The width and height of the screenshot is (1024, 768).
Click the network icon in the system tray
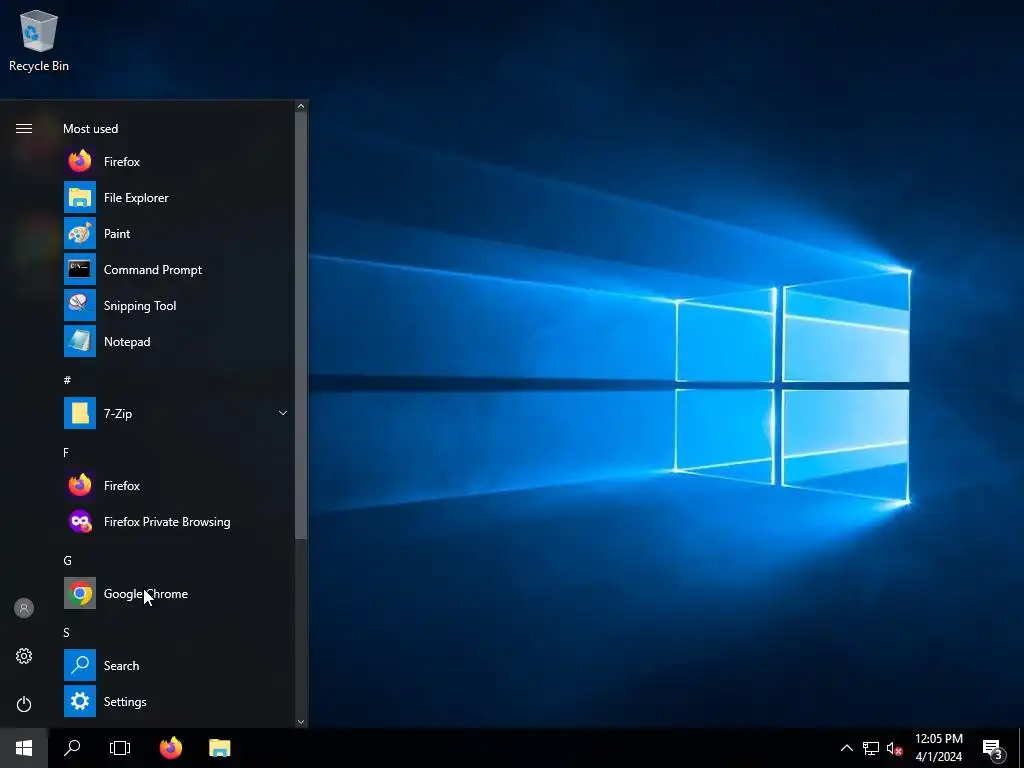[871, 748]
